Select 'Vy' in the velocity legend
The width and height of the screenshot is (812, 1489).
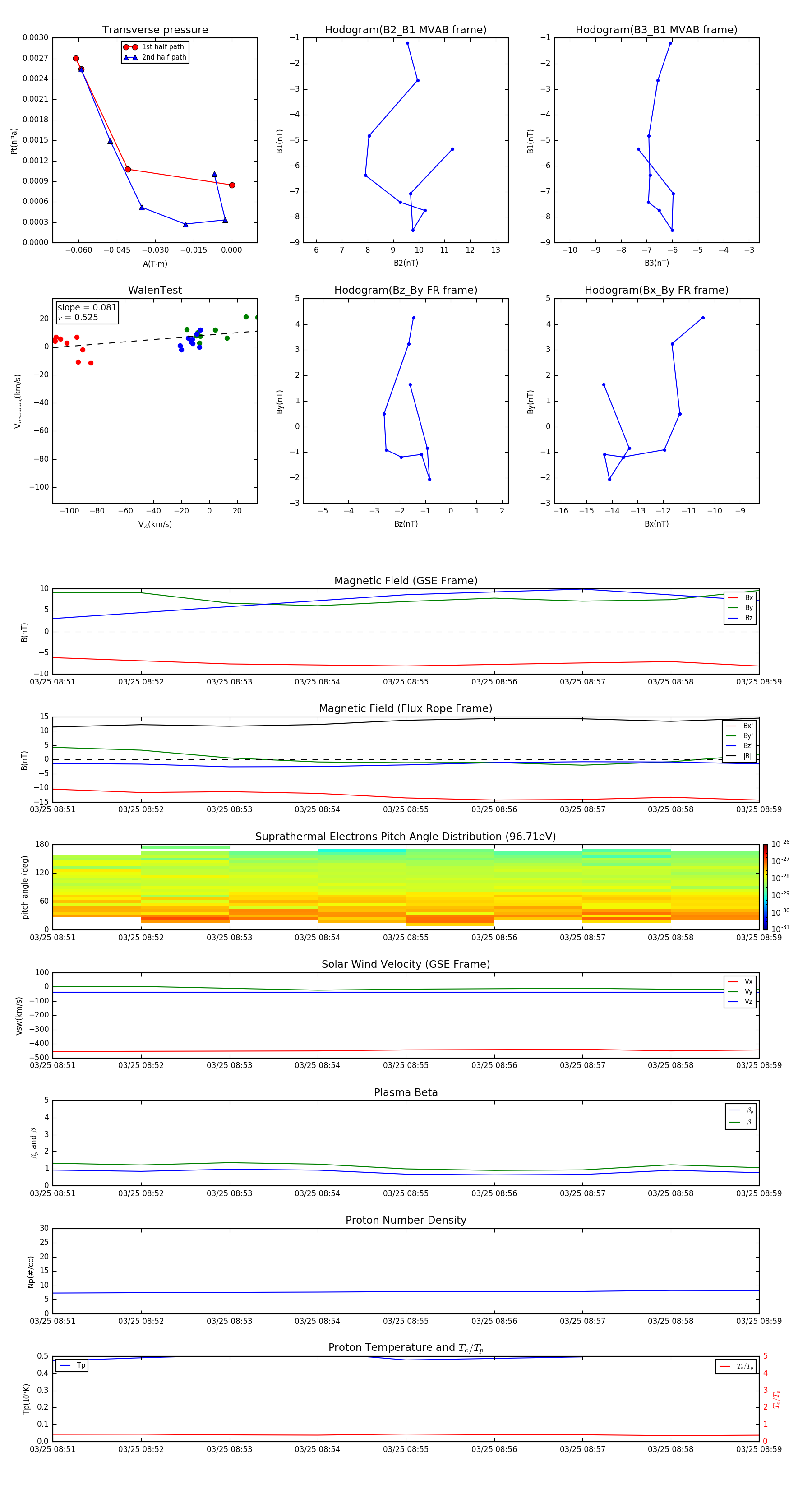pos(740,991)
